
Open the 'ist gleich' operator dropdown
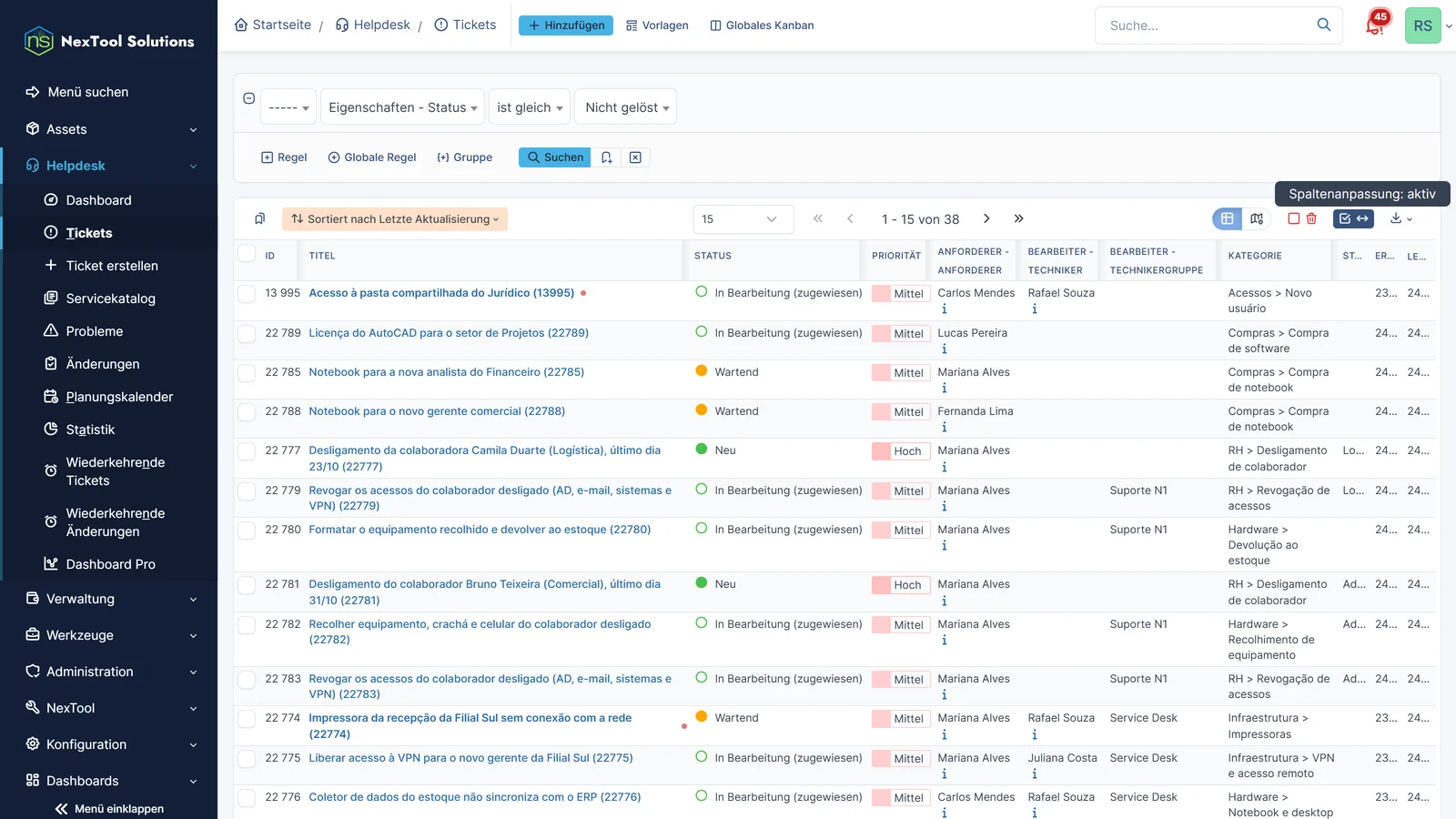point(530,107)
